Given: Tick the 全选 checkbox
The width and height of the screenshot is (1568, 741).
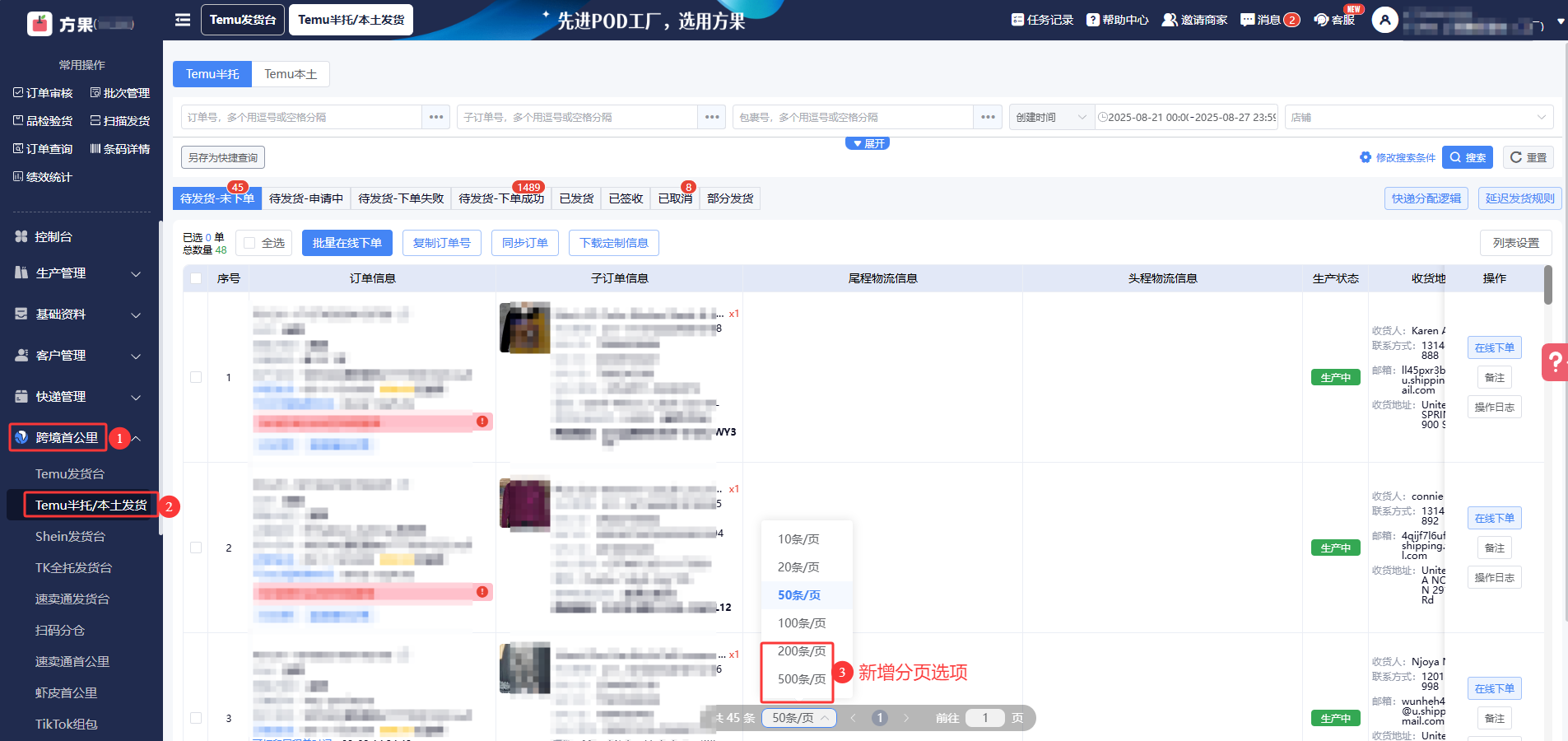Looking at the screenshot, I should [x=249, y=243].
